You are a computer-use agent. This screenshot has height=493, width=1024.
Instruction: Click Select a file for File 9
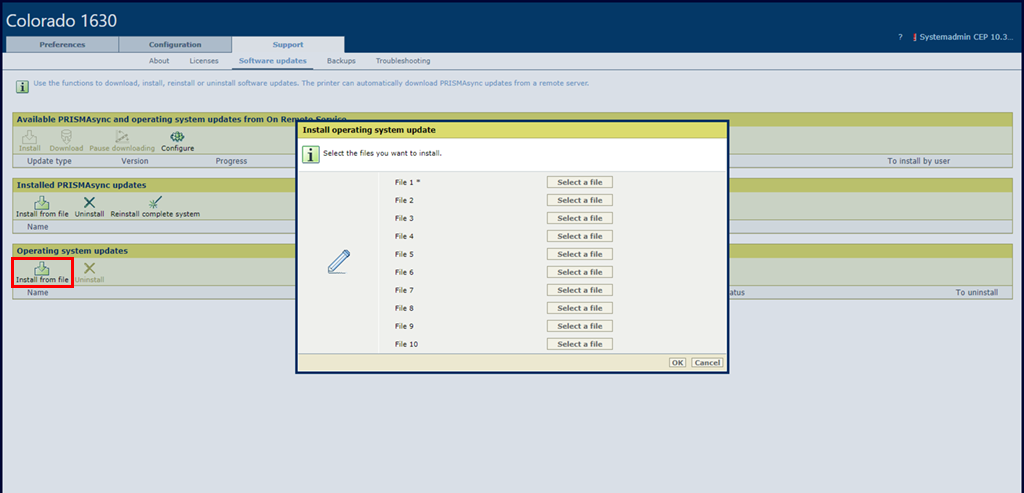[x=580, y=326]
